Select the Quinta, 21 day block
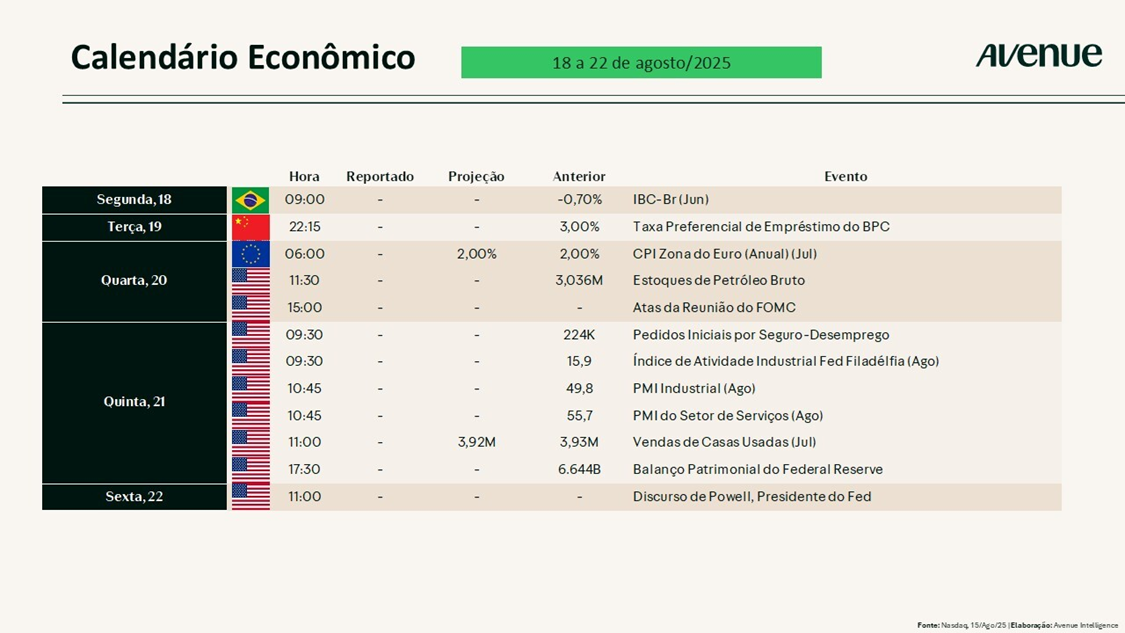This screenshot has height=633, width=1125. tap(134, 402)
